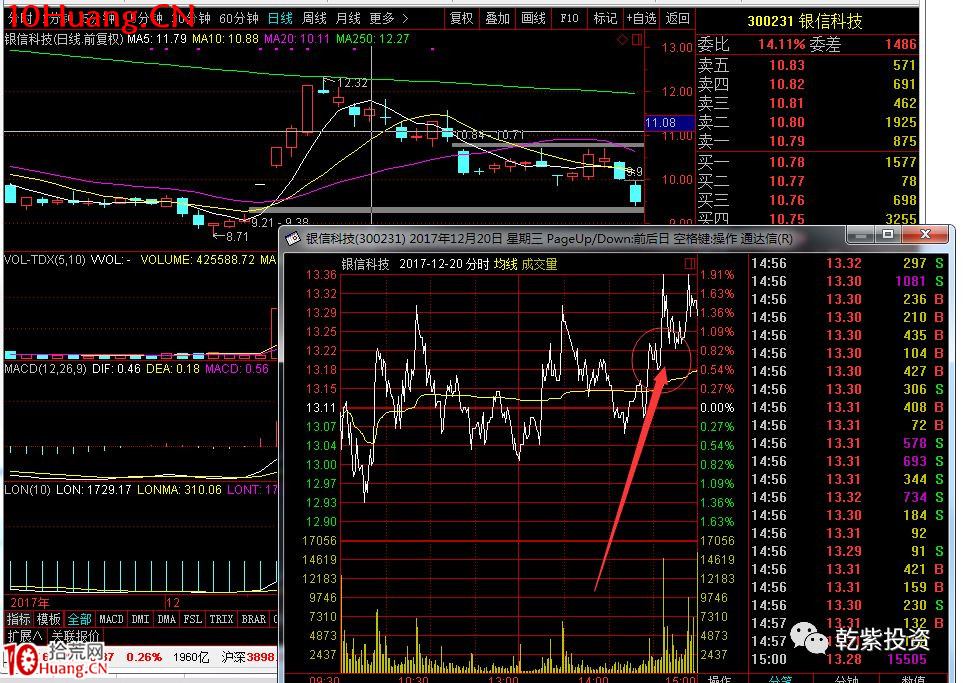
Task: Click the 卖四 price 10.82
Action: click(x=787, y=84)
